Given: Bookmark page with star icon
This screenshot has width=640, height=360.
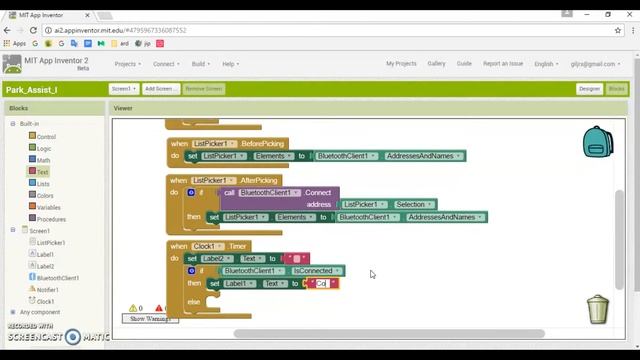Looking at the screenshot, I should [618, 30].
